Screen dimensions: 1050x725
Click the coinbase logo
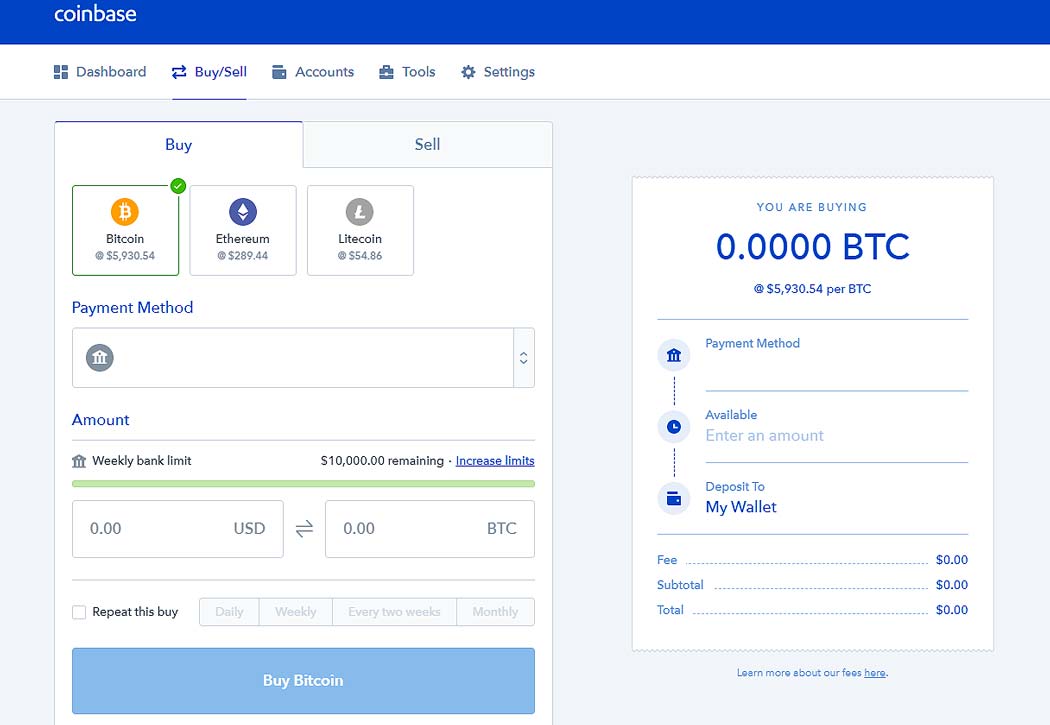(x=95, y=13)
